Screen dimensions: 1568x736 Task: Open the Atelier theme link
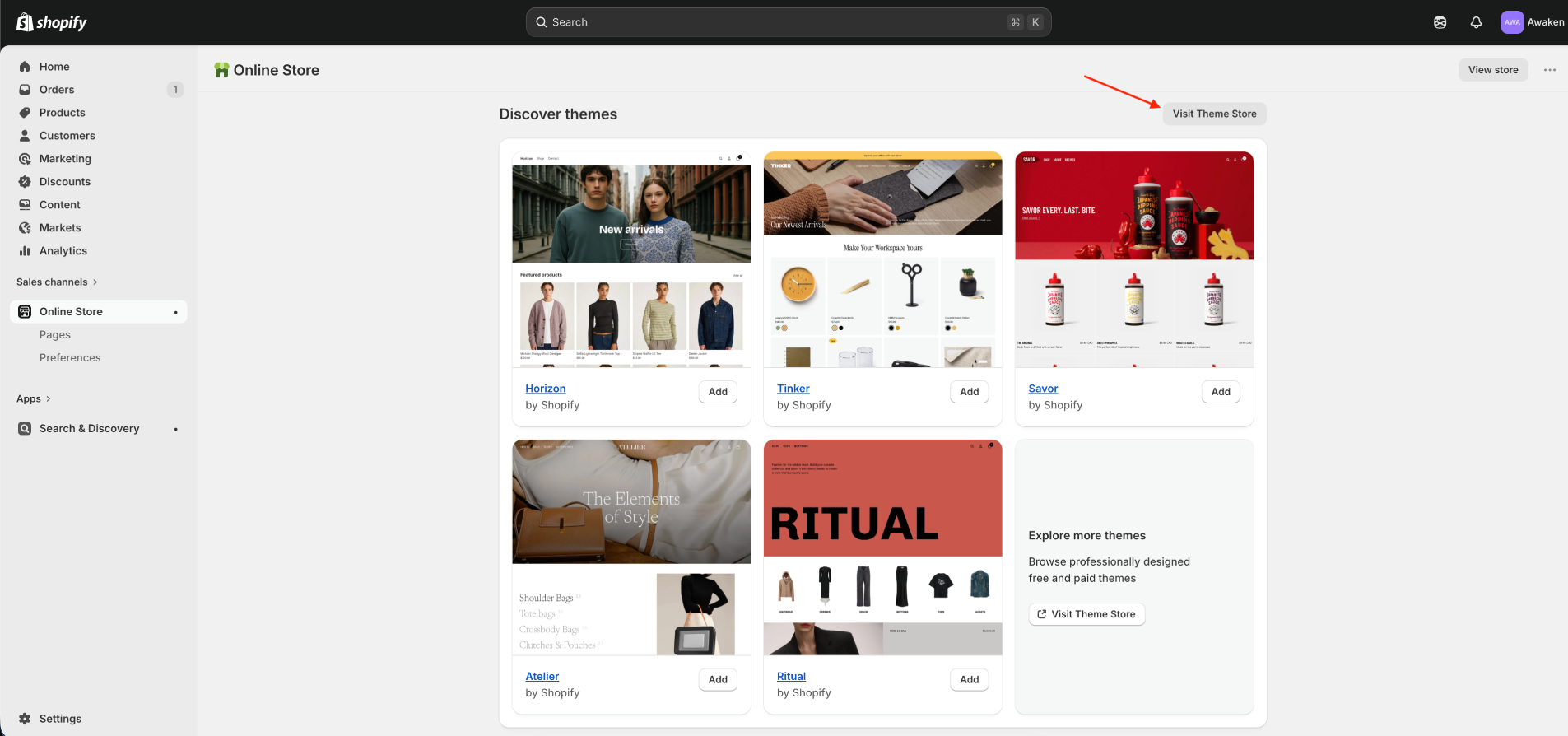(542, 677)
